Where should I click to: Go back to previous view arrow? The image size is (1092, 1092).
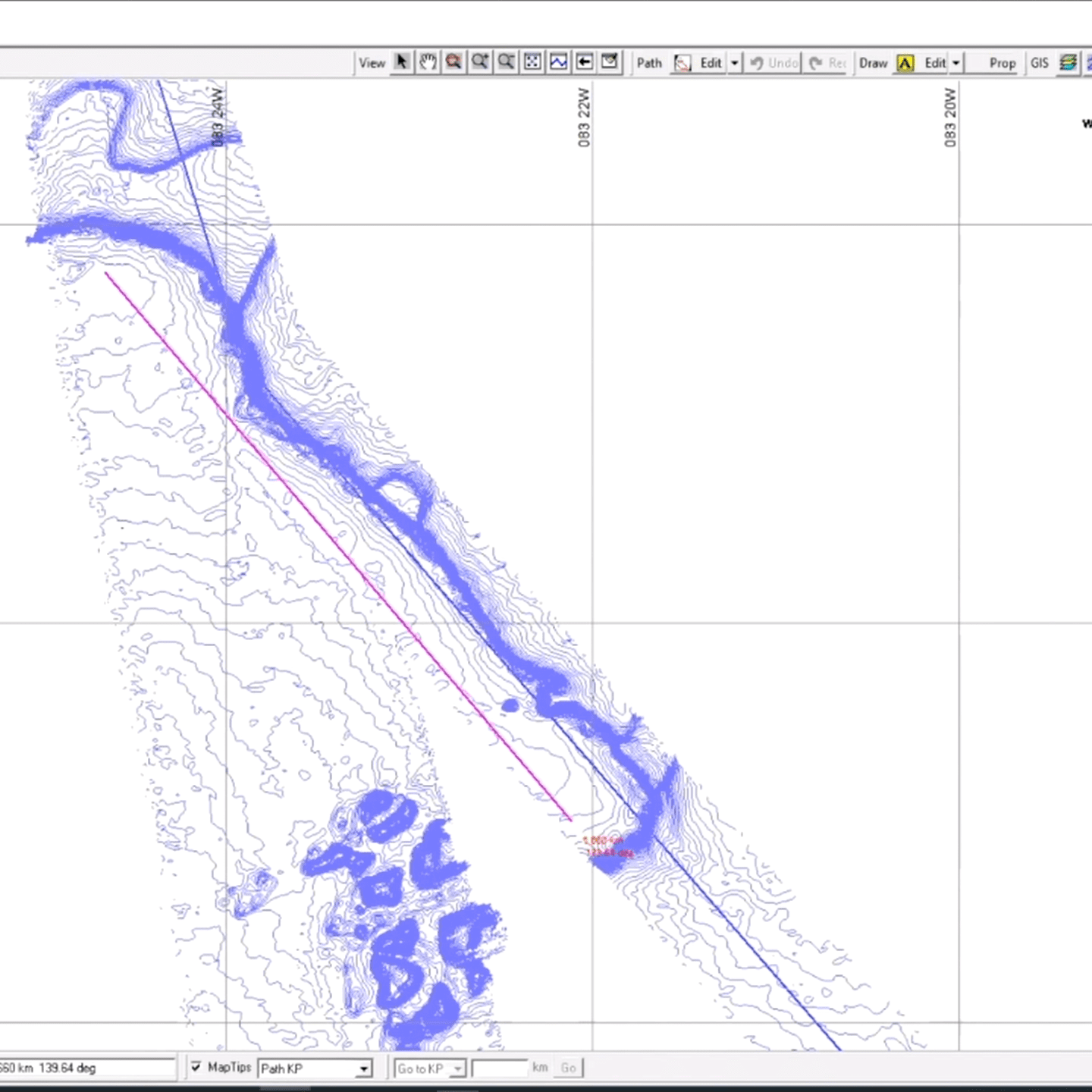pyautogui.click(x=584, y=62)
